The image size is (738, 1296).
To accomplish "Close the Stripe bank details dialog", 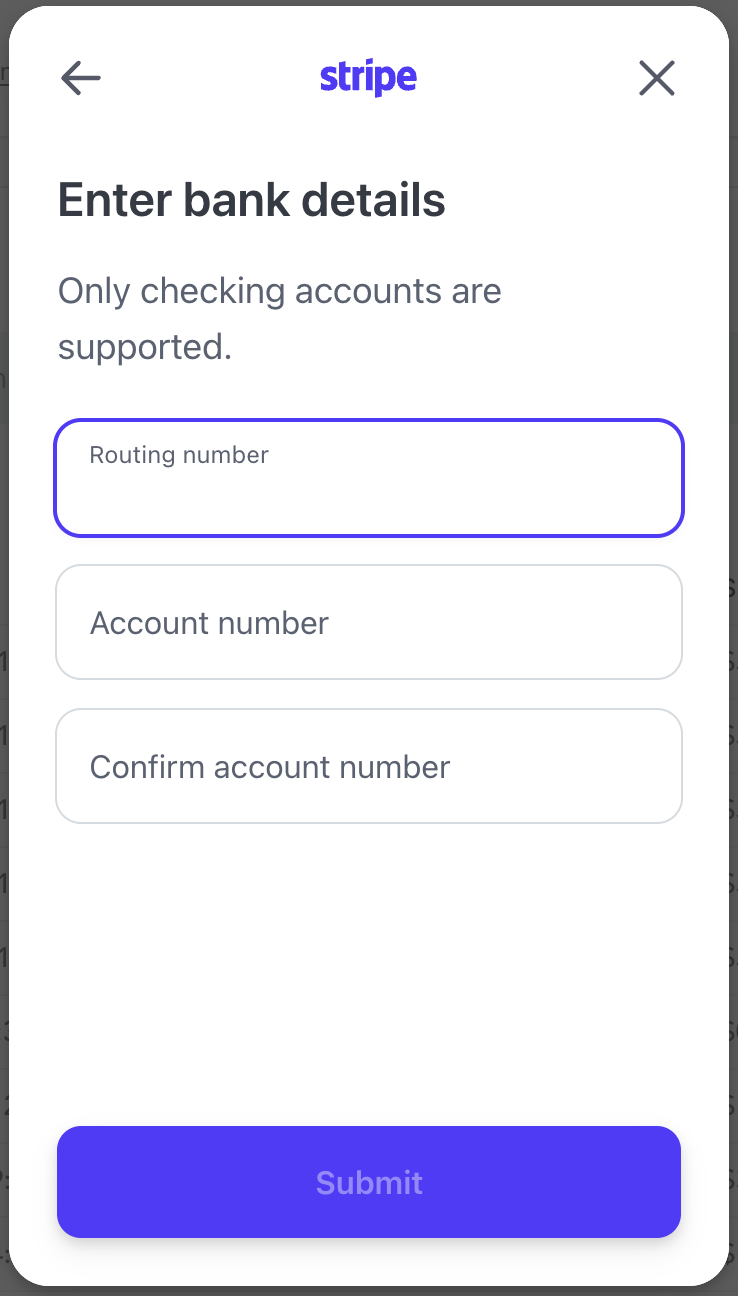I will [657, 78].
